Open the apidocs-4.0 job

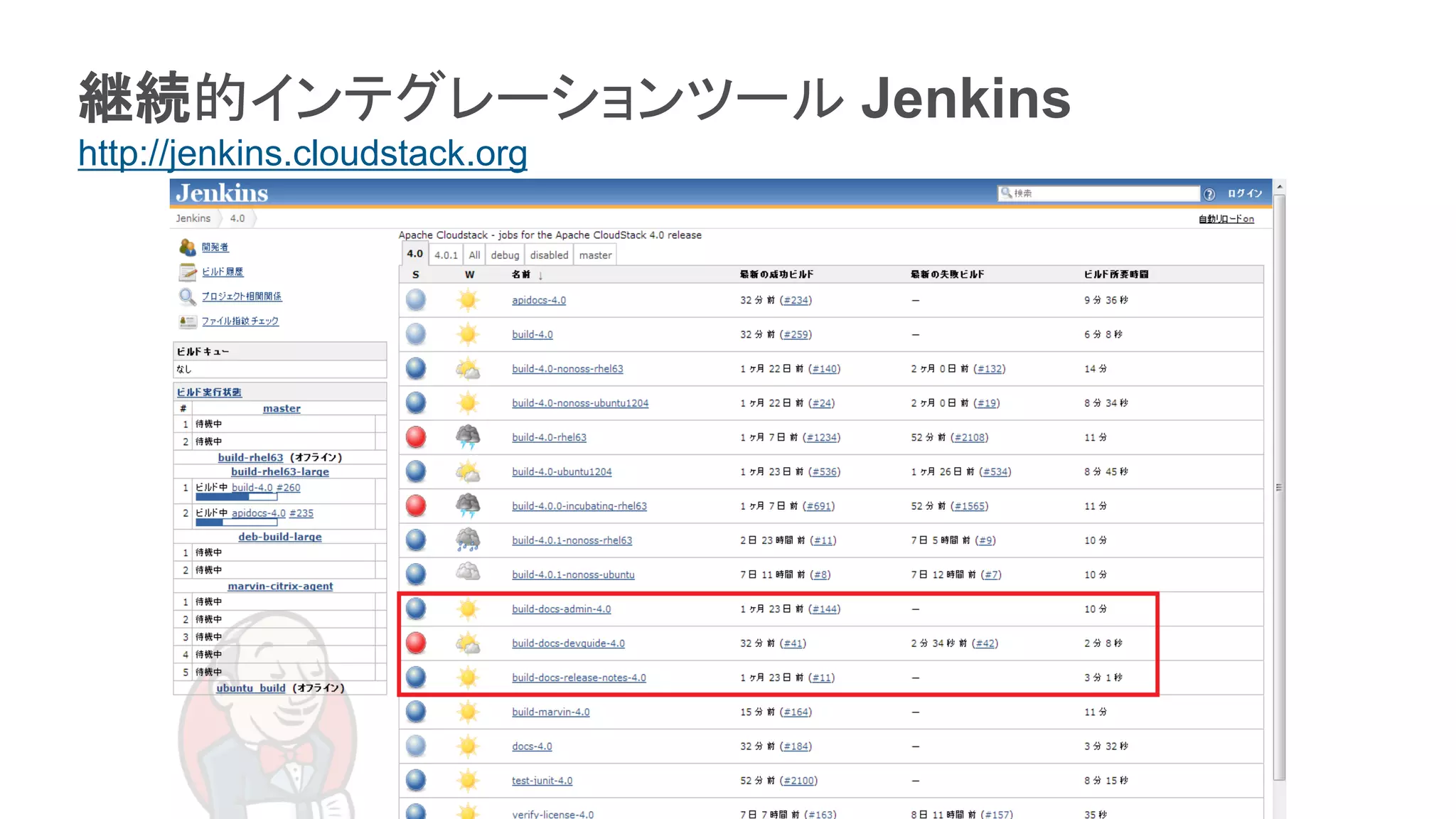539,300
